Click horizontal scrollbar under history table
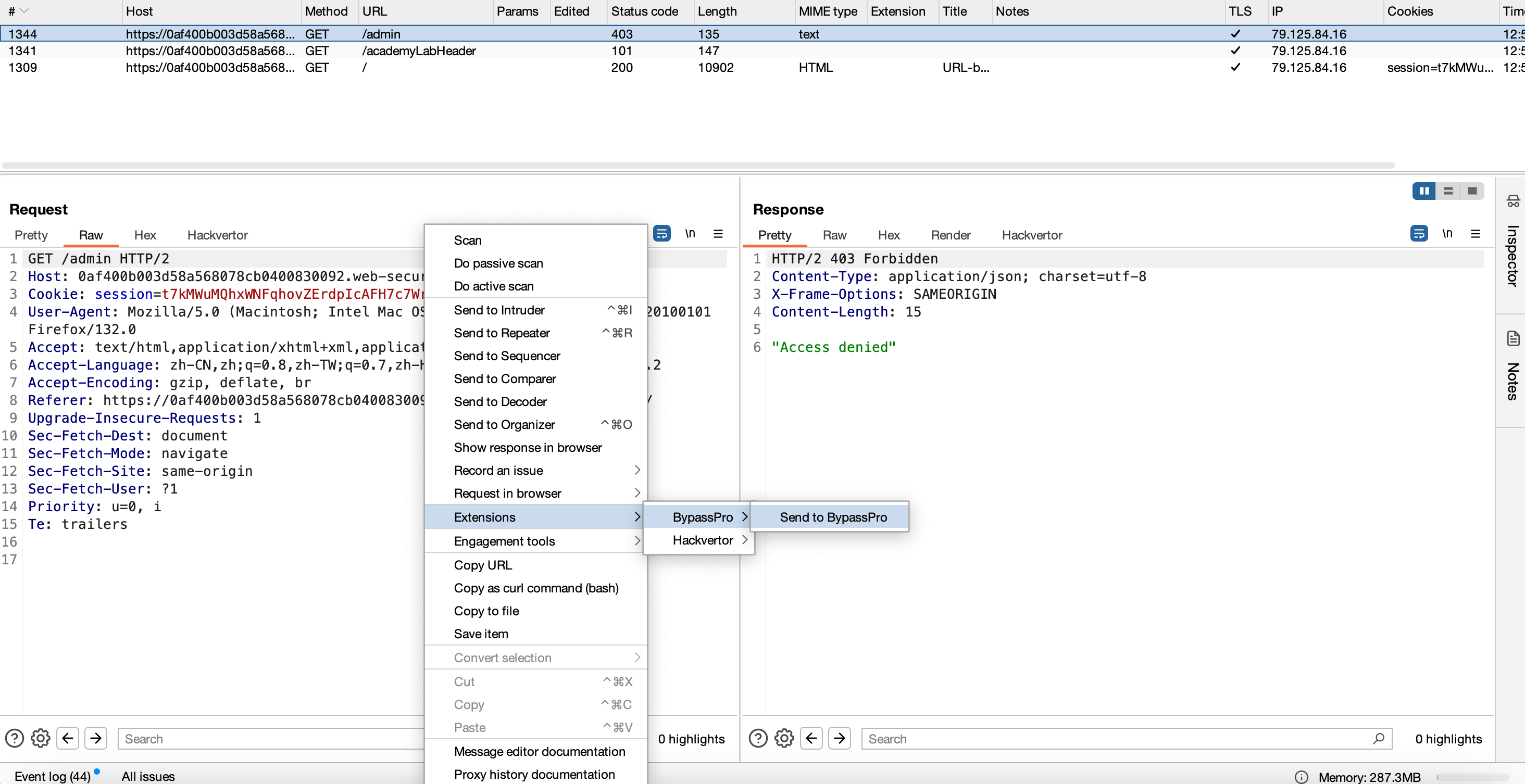 698,166
